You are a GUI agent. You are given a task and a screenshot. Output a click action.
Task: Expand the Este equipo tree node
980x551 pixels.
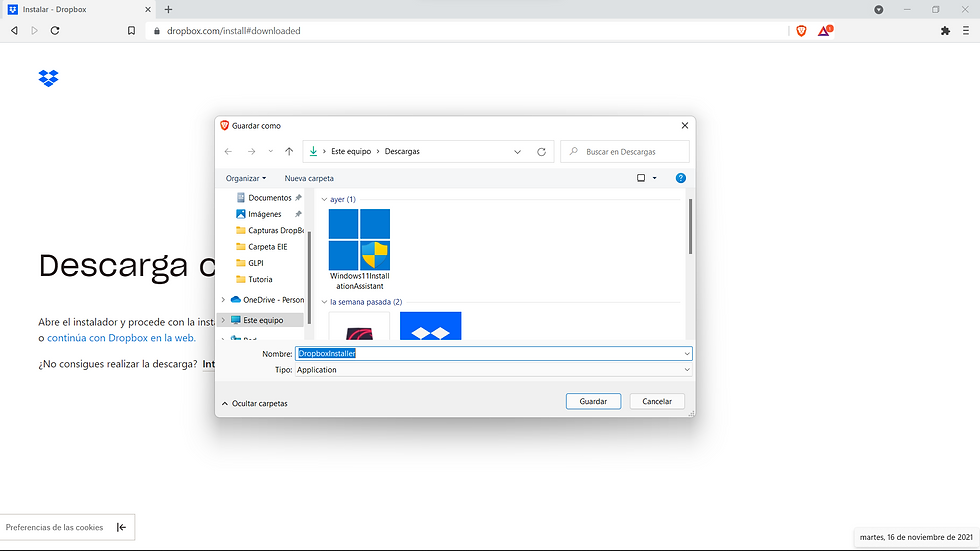223,320
